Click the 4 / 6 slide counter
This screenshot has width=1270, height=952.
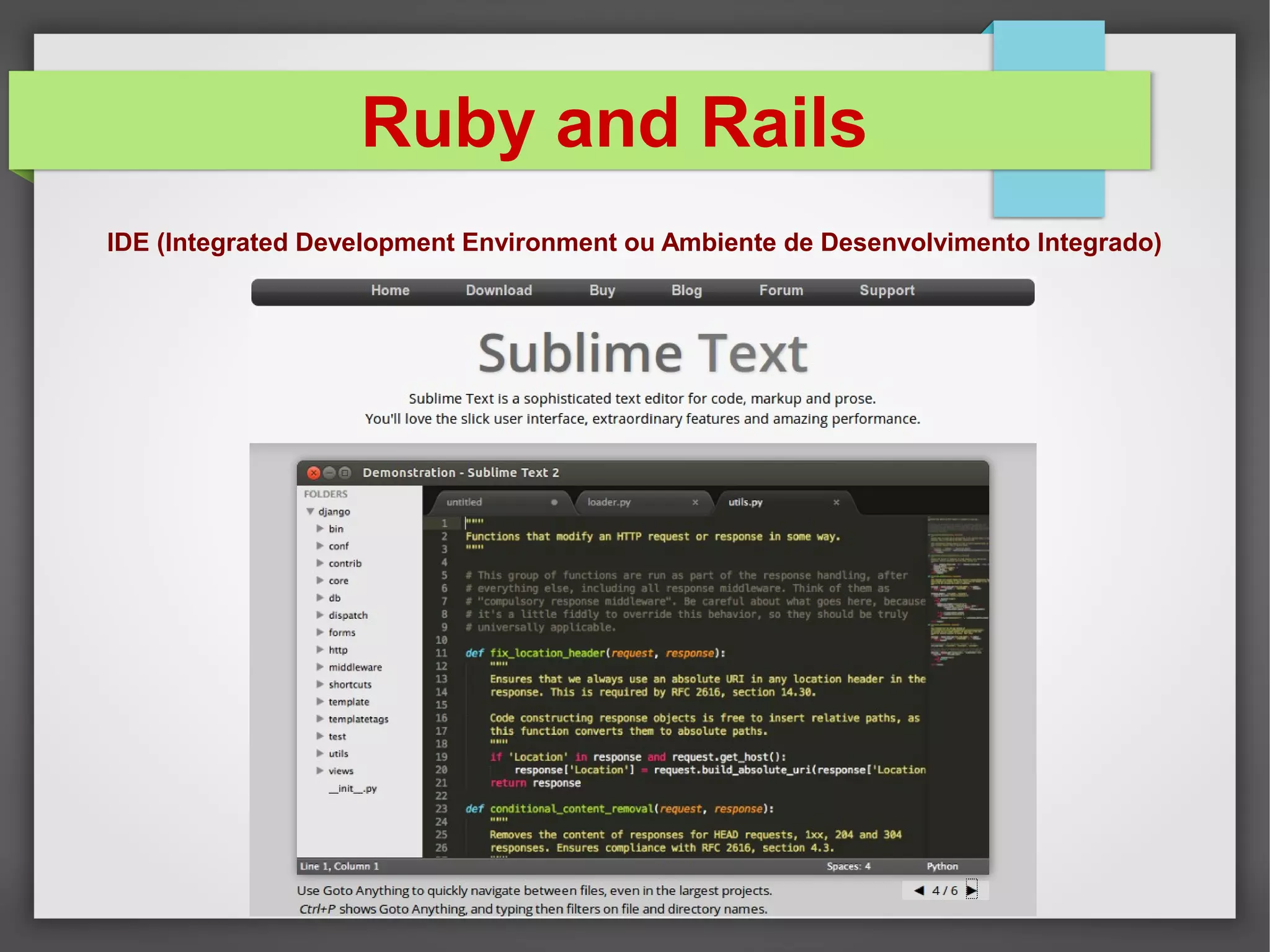pos(944,891)
